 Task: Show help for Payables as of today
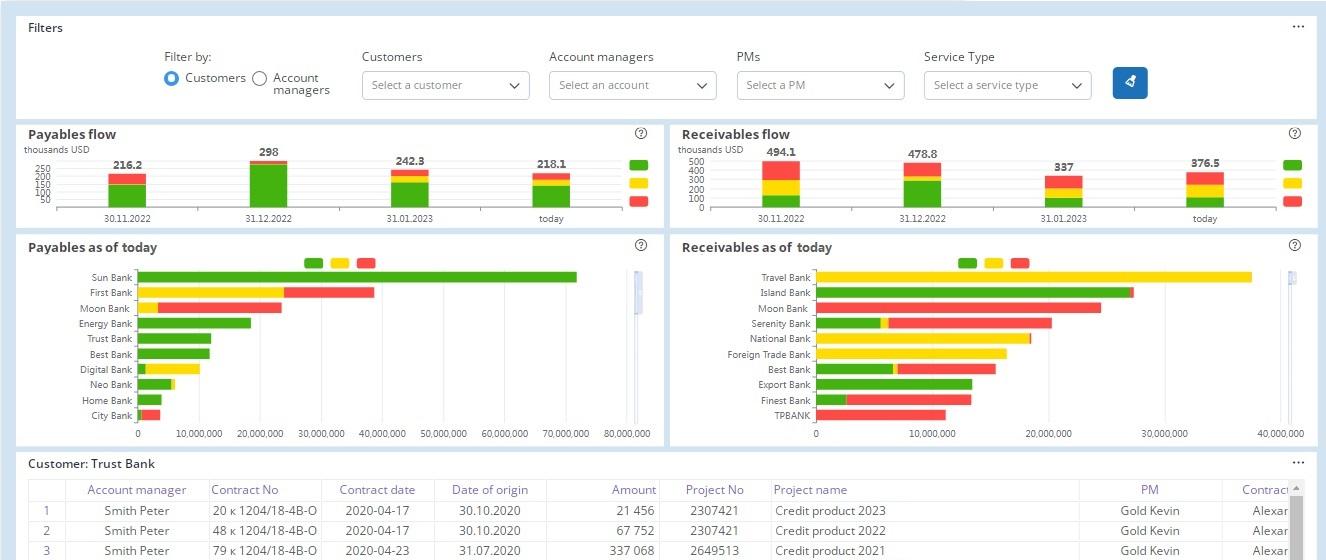[641, 246]
